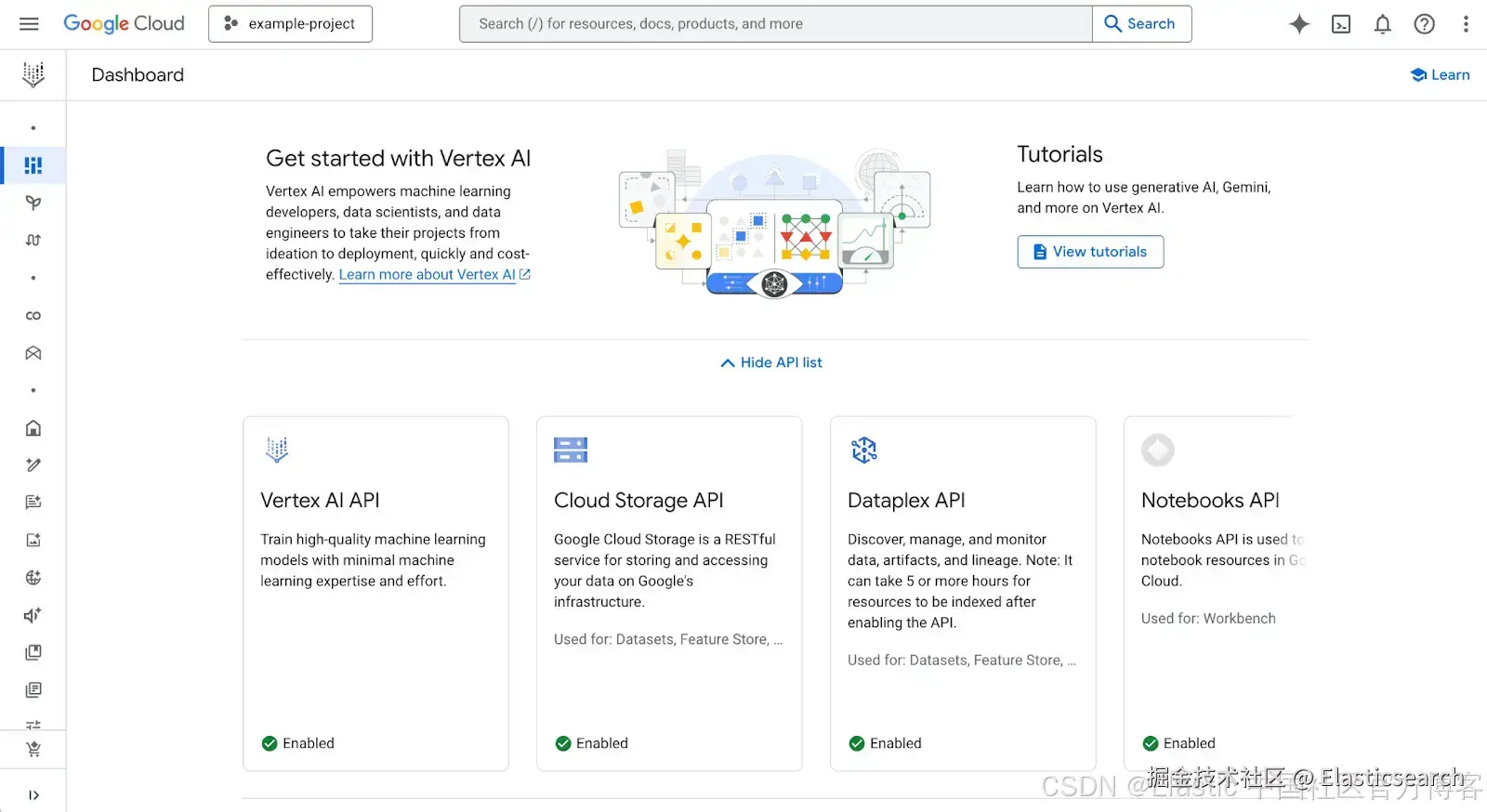Screen dimensions: 1487x812
Task: Focus the resources search input field
Action: [x=776, y=24]
